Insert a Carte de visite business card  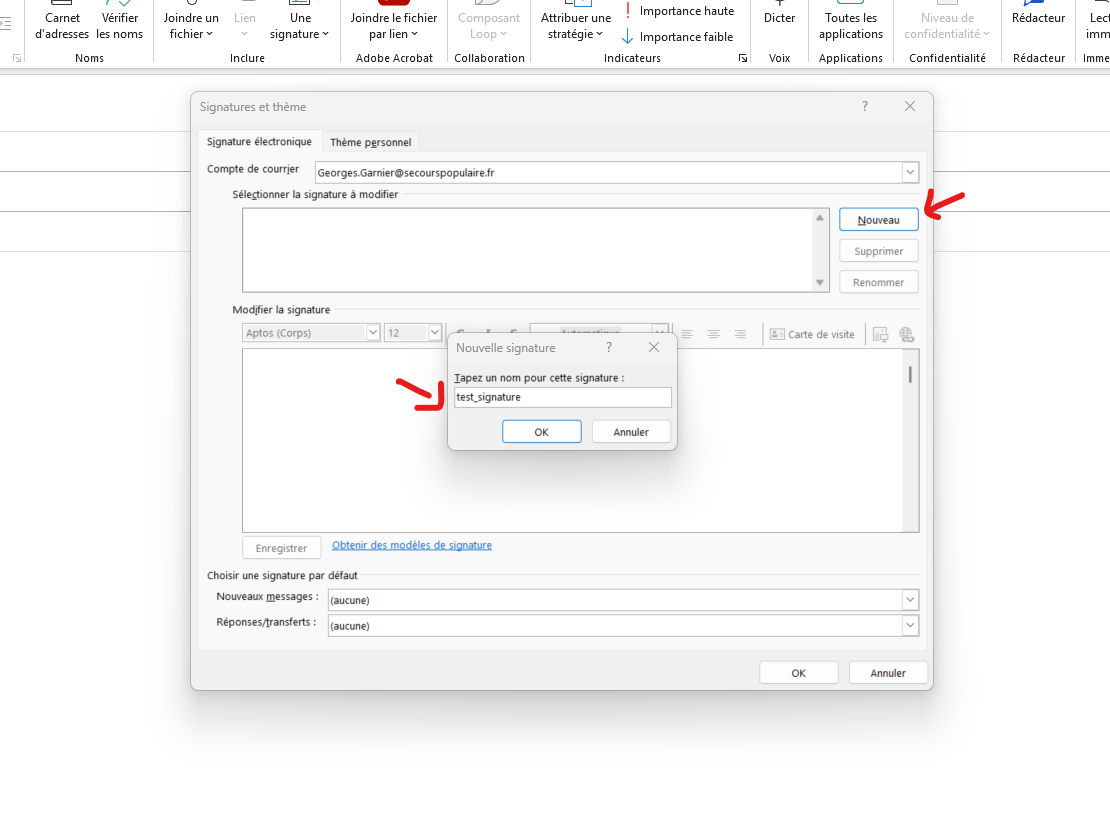point(812,334)
